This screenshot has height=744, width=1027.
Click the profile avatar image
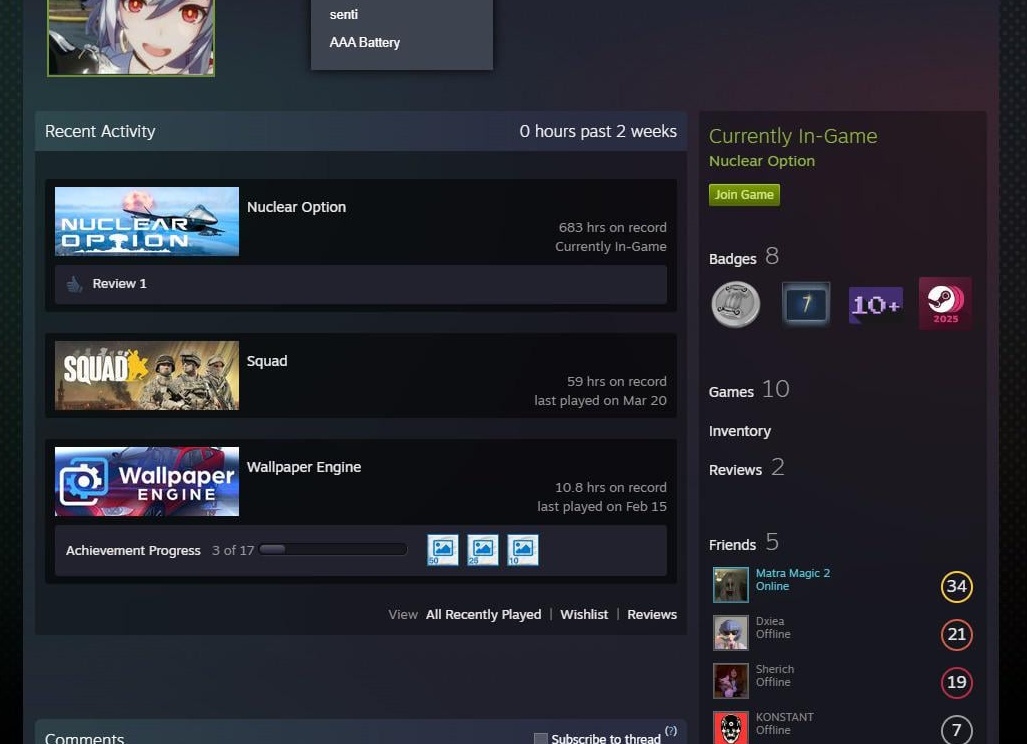point(131,37)
